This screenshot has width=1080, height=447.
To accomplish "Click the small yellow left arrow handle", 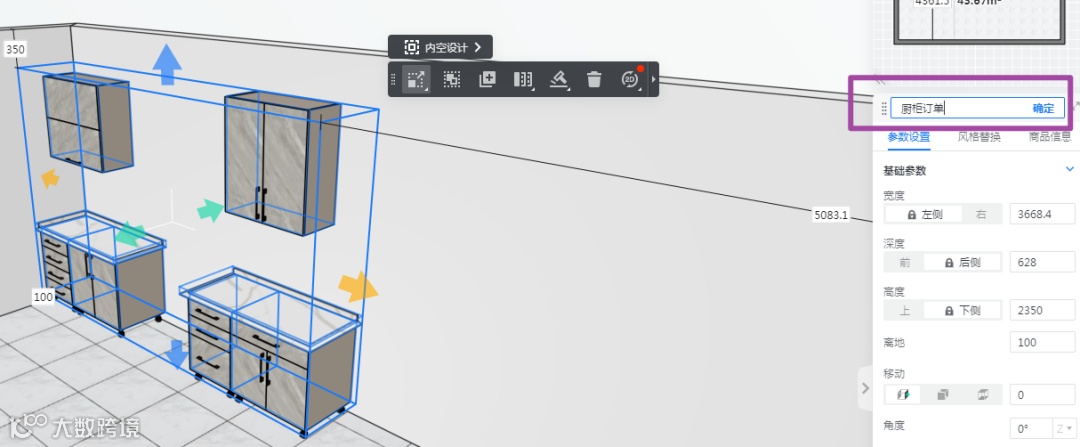I will coord(50,179).
